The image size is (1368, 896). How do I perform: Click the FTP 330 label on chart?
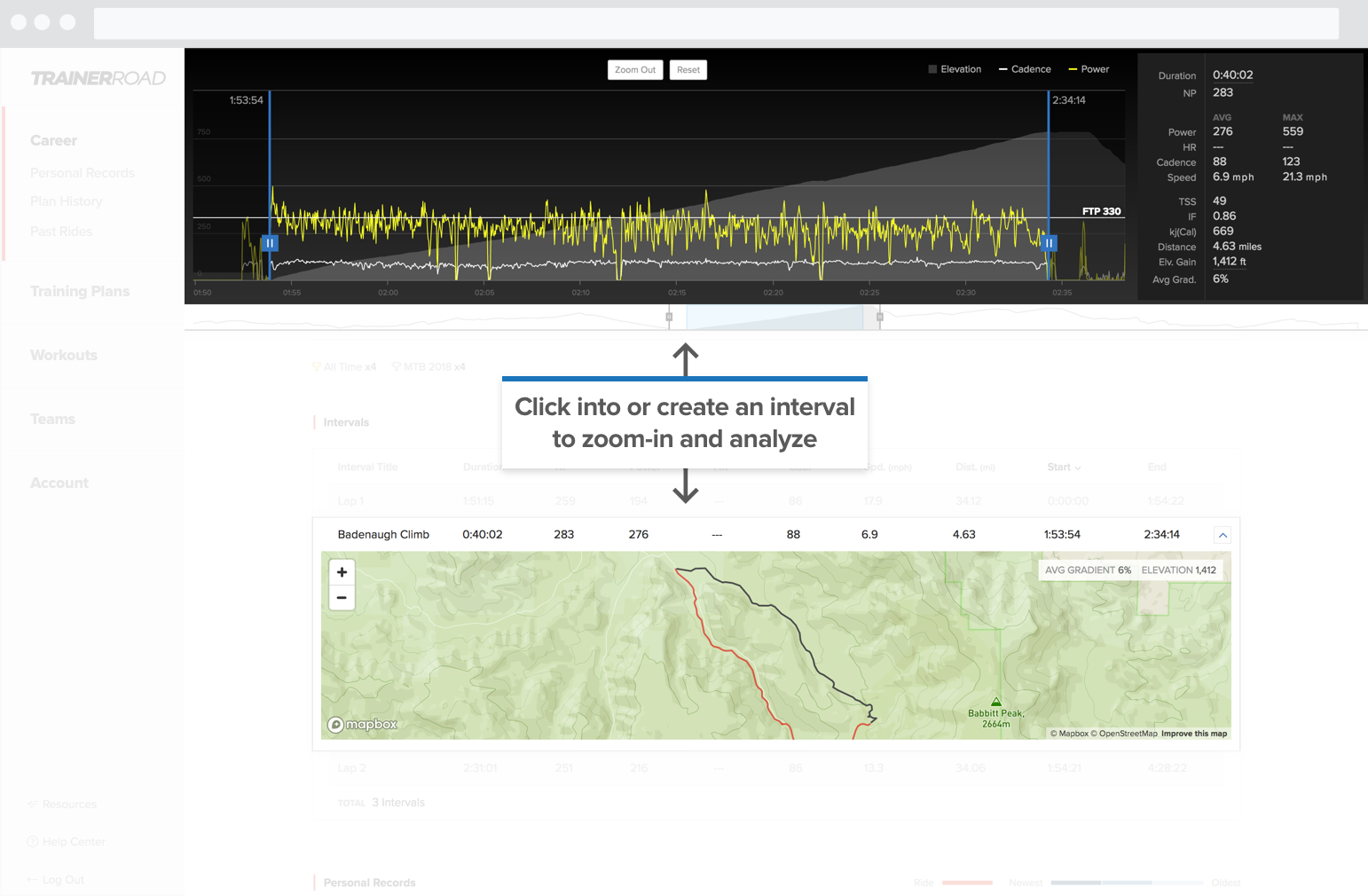pyautogui.click(x=1101, y=211)
